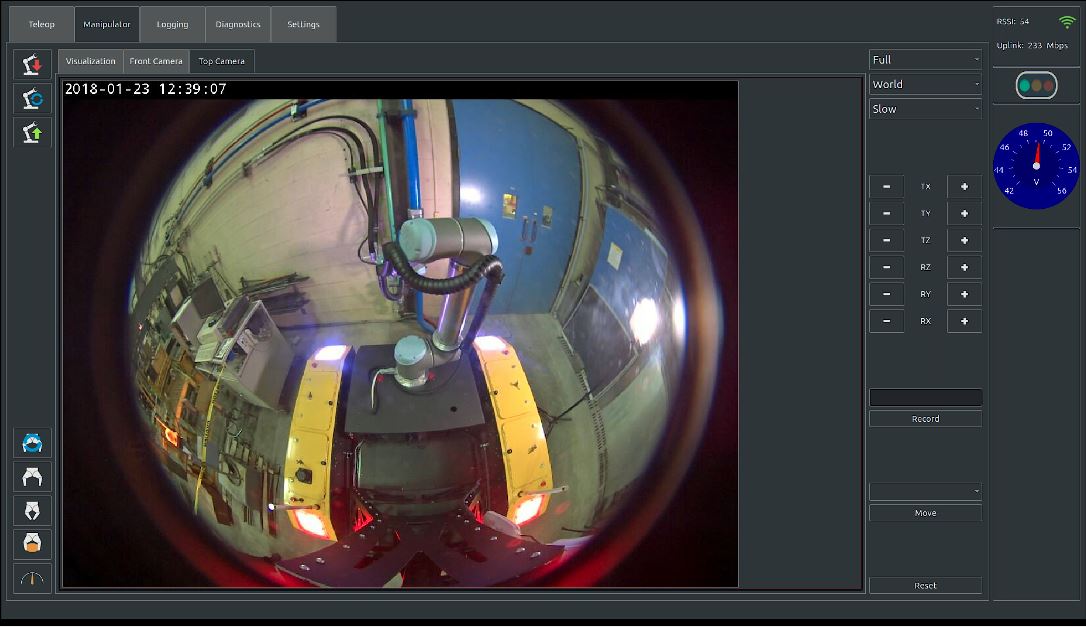Open the Full mode dropdown
Screen dimensions: 1086x627
(925, 60)
